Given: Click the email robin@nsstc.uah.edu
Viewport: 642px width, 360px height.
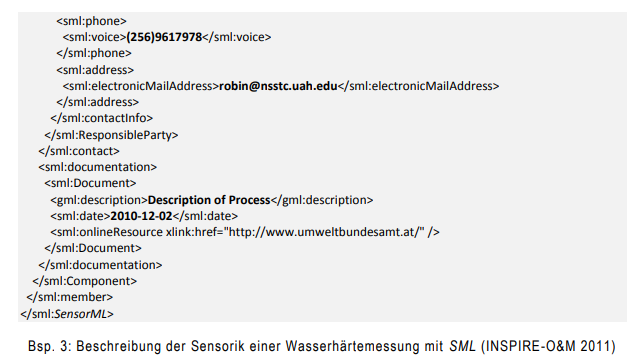Looking at the screenshot, I should pyautogui.click(x=278, y=86).
